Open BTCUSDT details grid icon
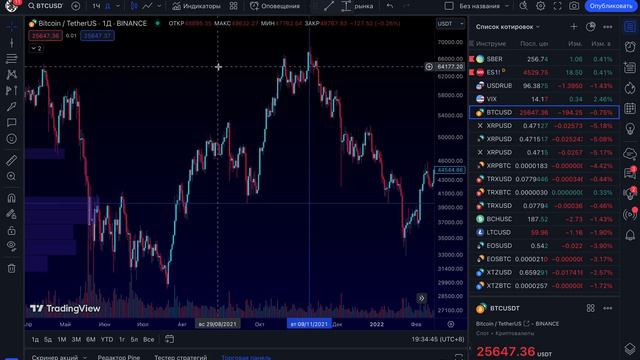 (591, 309)
